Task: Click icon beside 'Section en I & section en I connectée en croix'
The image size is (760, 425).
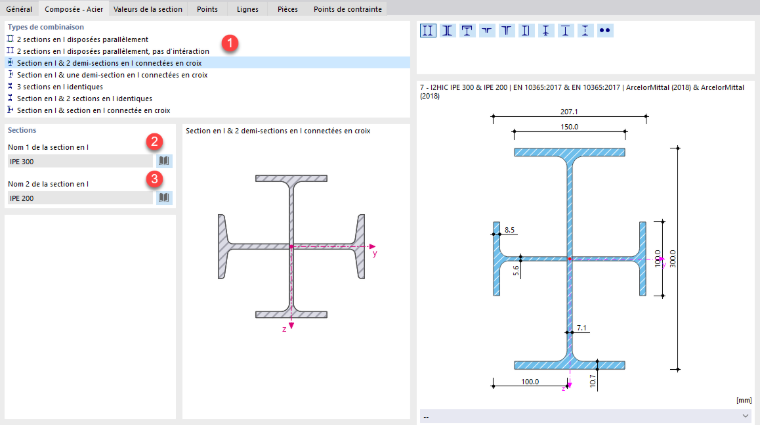Action: 10,110
